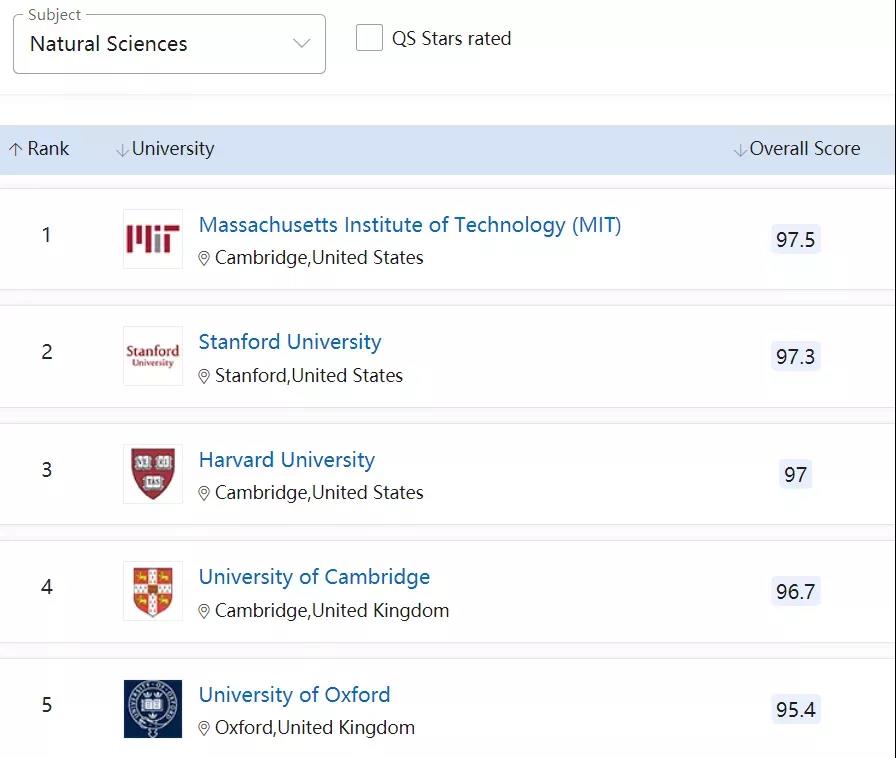Open the University of Cambridge link
Screen dimensions: 896x758
[314, 577]
